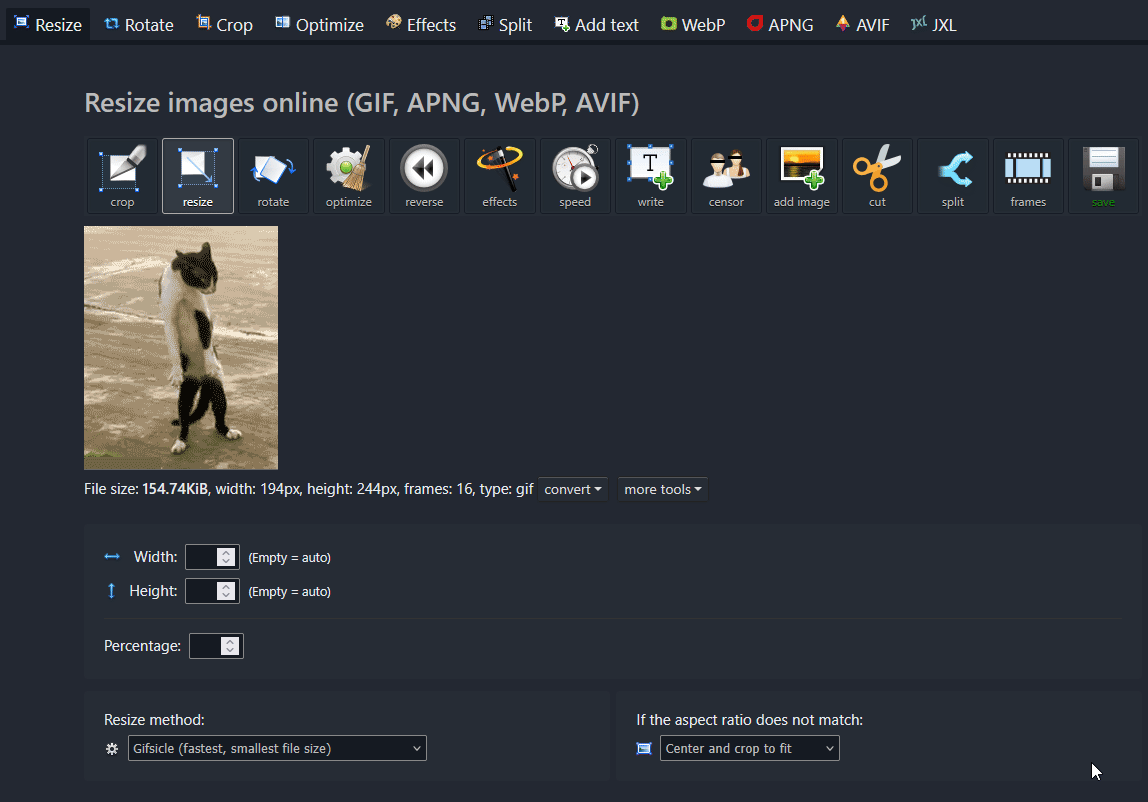Switch to the WebP tab
Screen dimensions: 1148x802
tap(693, 24)
